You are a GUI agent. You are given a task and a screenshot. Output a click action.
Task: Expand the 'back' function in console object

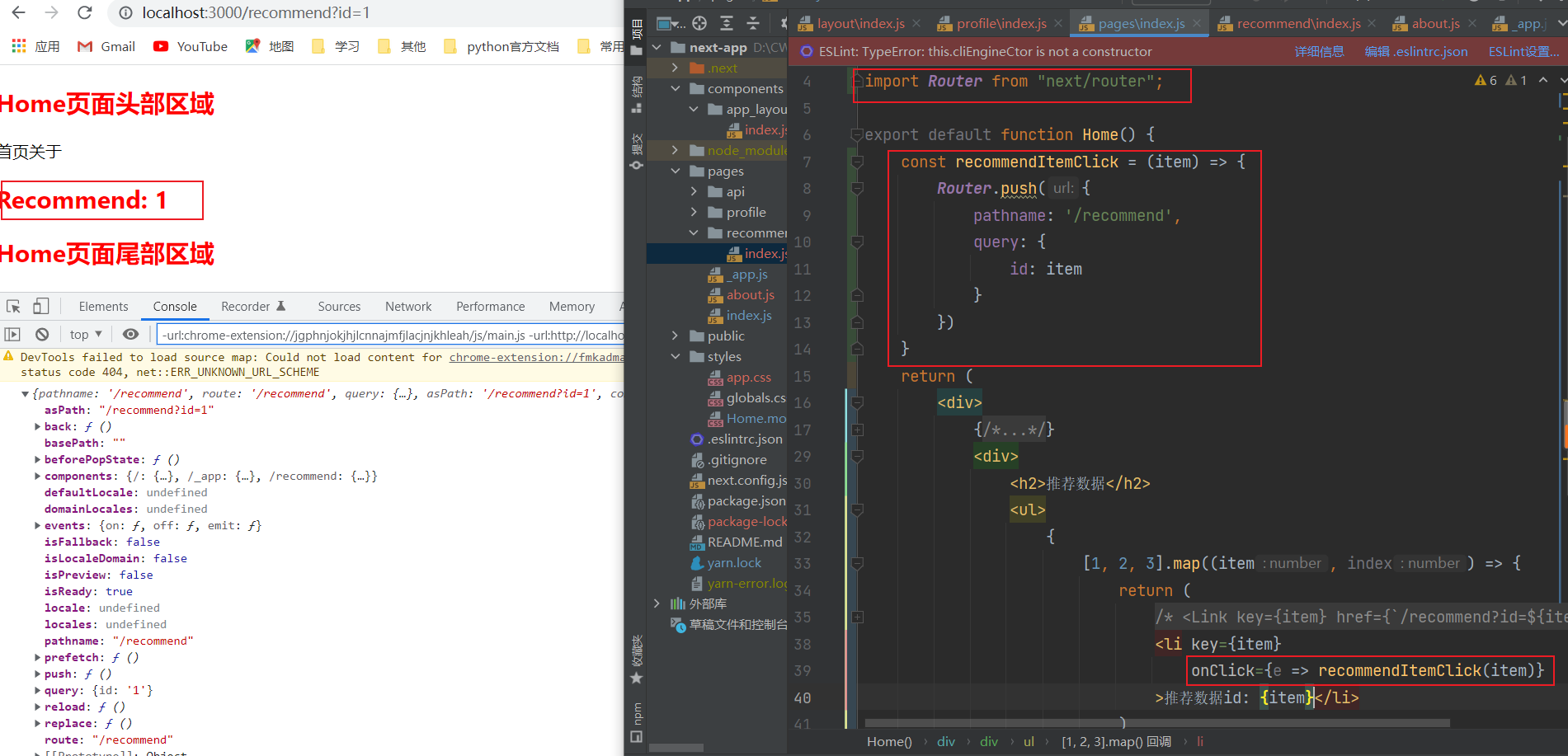(x=38, y=427)
